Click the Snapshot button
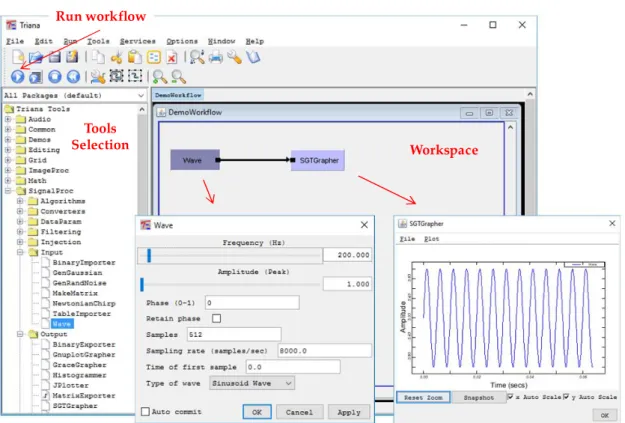 (x=479, y=397)
